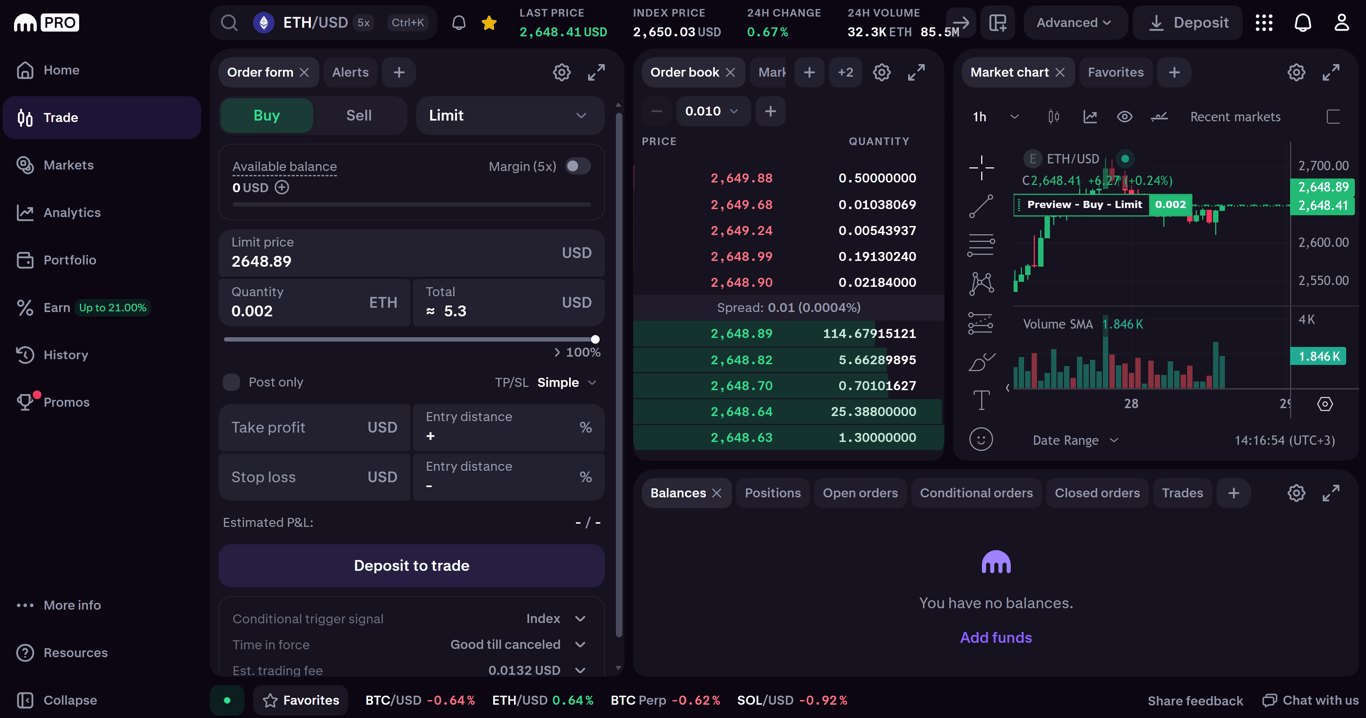Screen dimensions: 1366x718
Task: Click the price alert bell next to ETH/USD
Action: pyautogui.click(x=459, y=22)
